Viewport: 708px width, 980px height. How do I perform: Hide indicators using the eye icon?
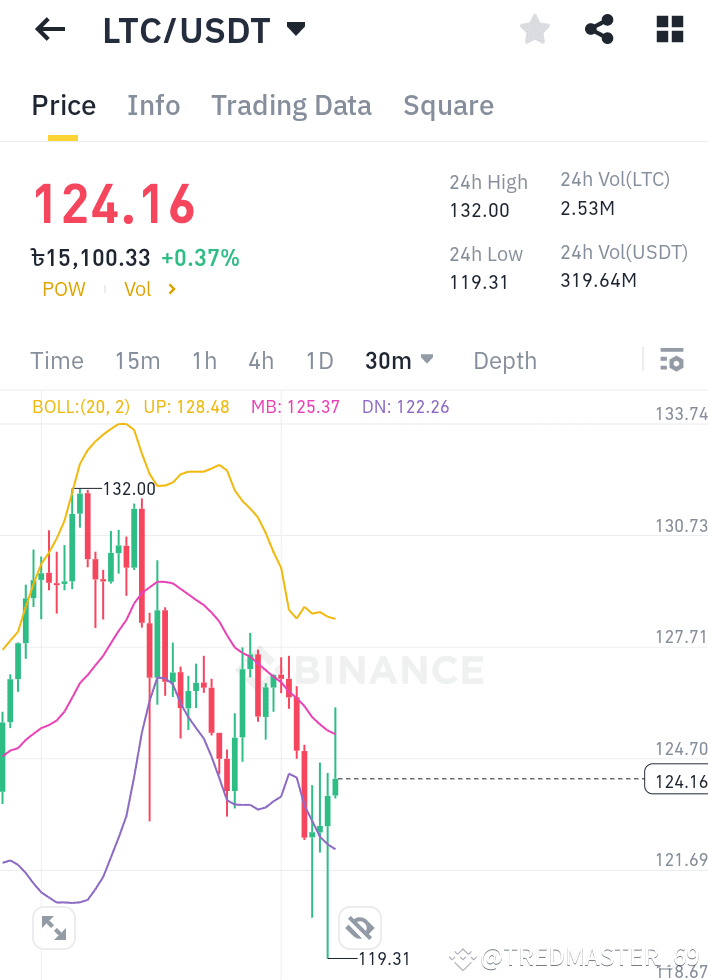pyautogui.click(x=359, y=928)
